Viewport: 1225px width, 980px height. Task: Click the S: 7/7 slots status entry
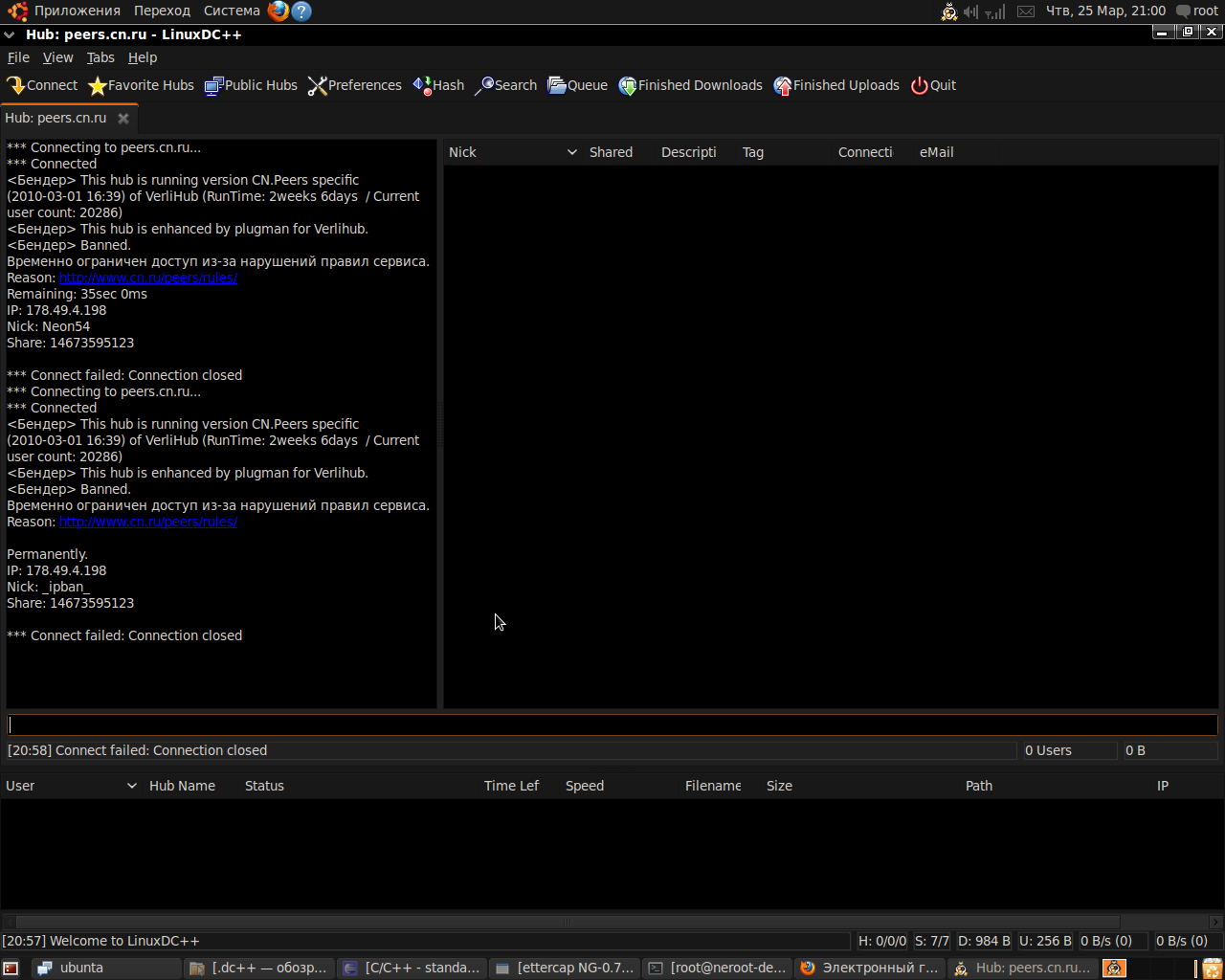pyautogui.click(x=932, y=941)
